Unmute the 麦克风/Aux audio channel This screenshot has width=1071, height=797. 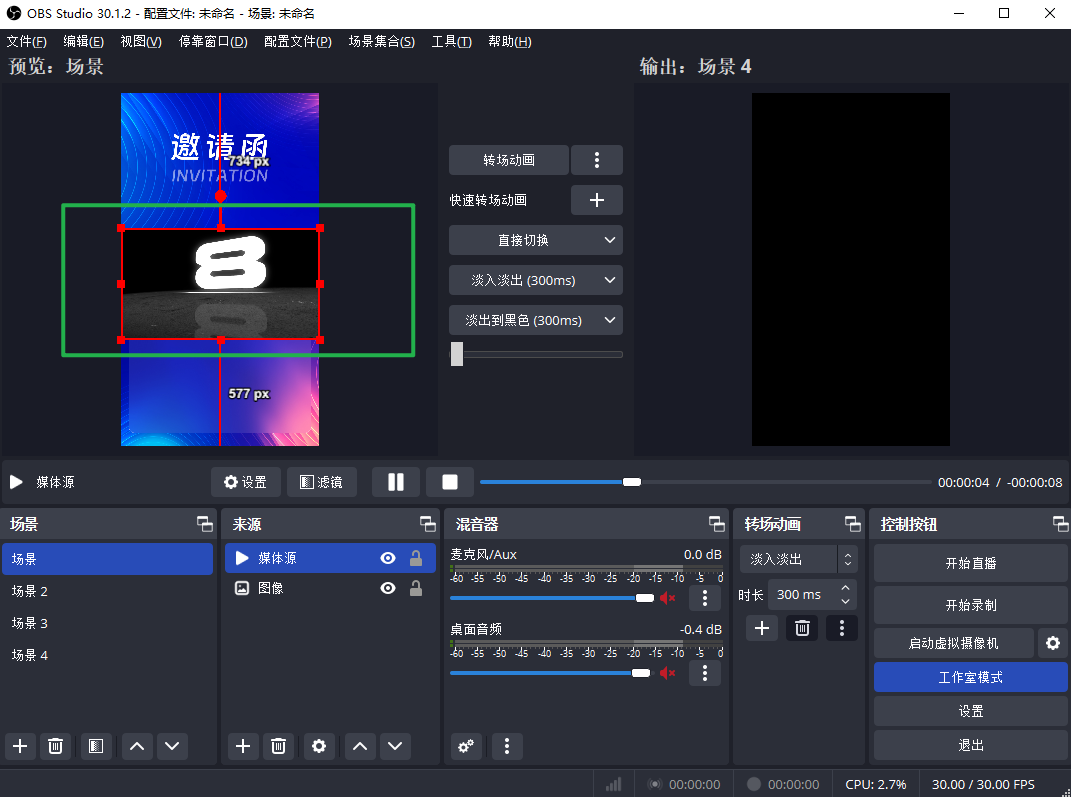[667, 598]
